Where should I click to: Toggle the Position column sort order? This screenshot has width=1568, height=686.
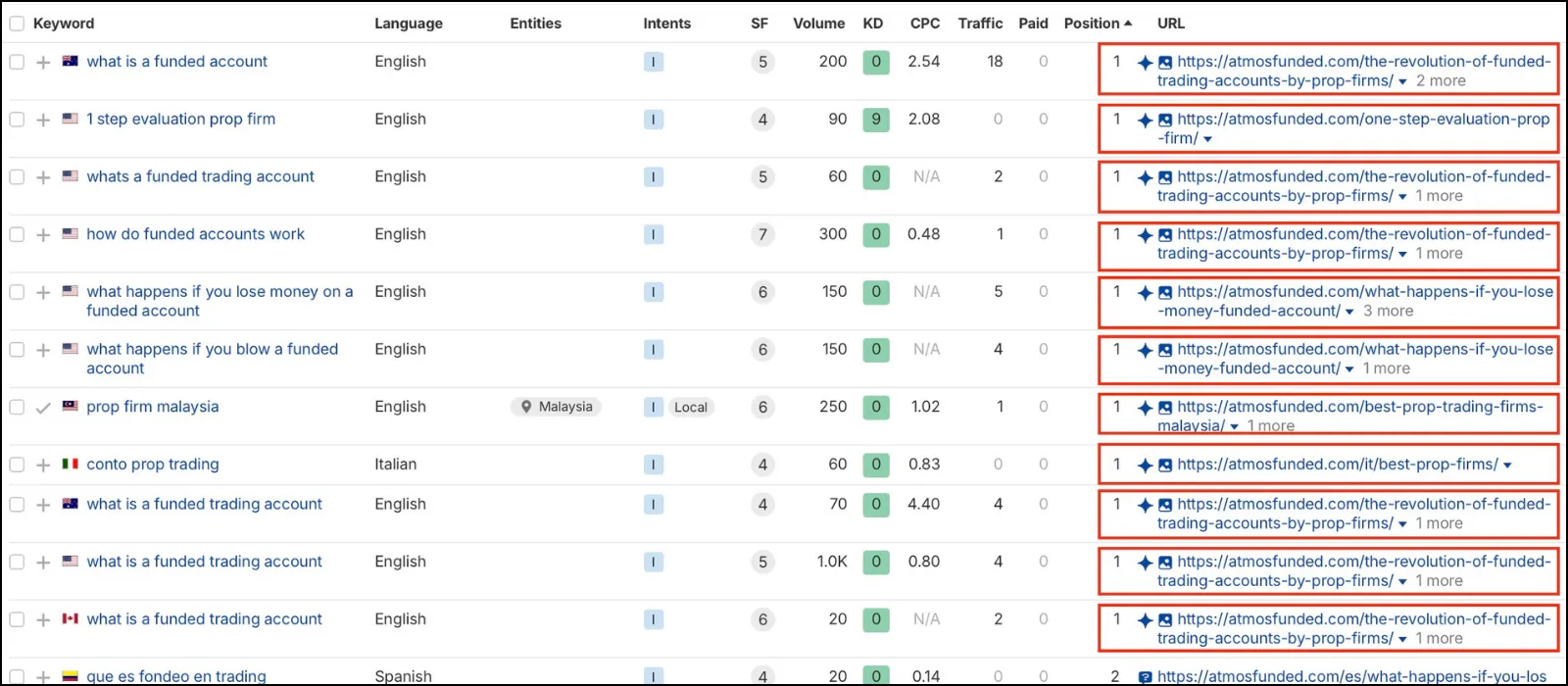(x=1098, y=24)
